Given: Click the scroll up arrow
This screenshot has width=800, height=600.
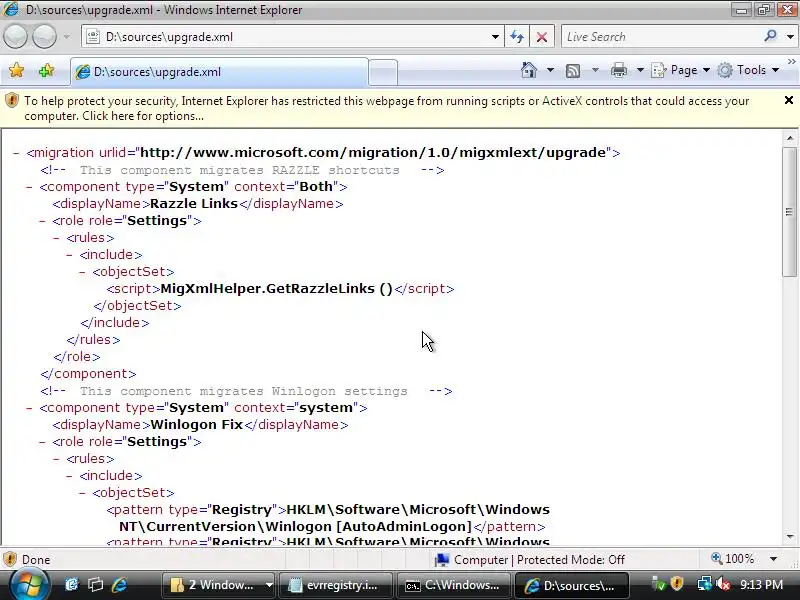Looking at the screenshot, I should pyautogui.click(x=790, y=138).
